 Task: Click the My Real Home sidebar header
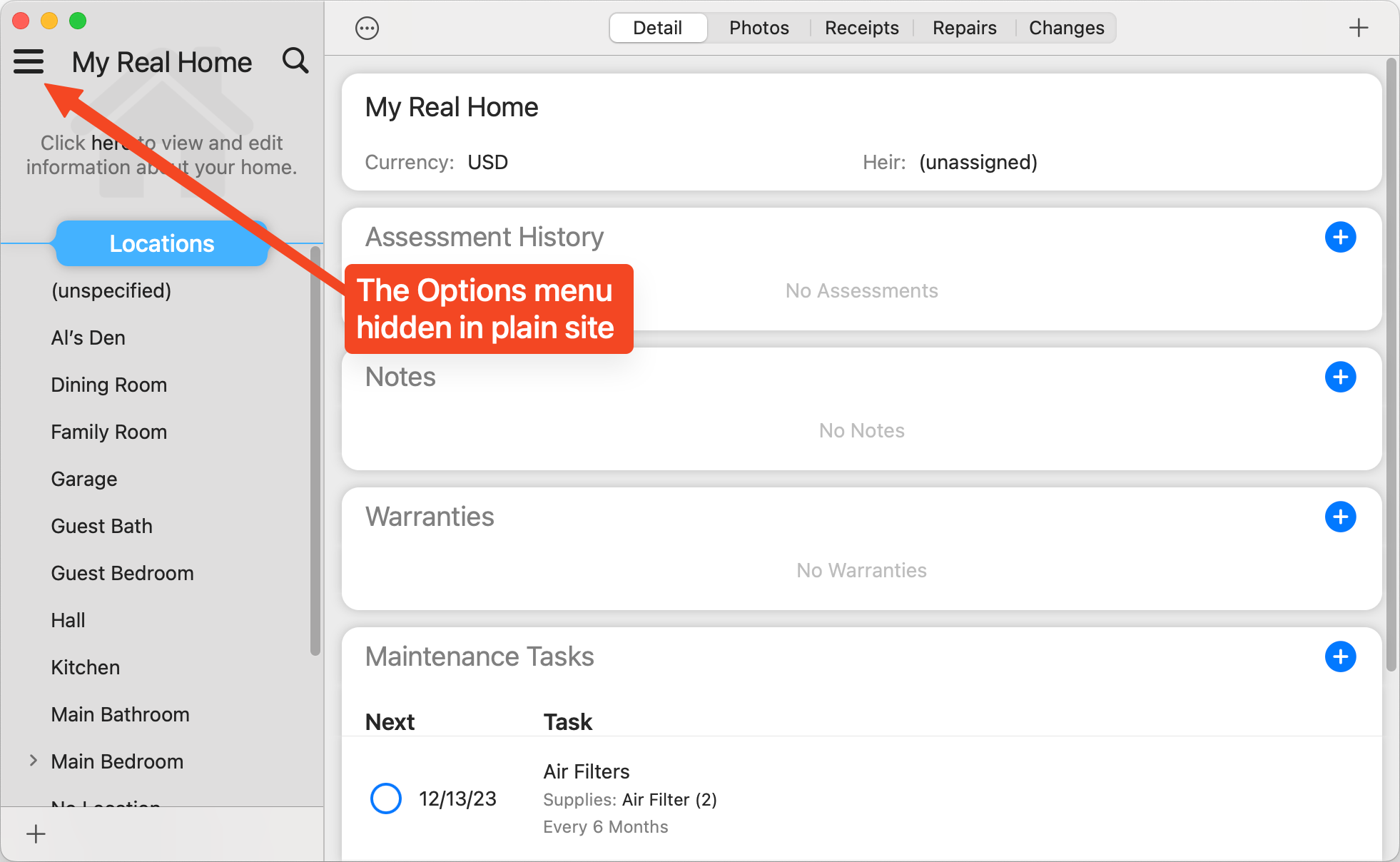pos(162,63)
